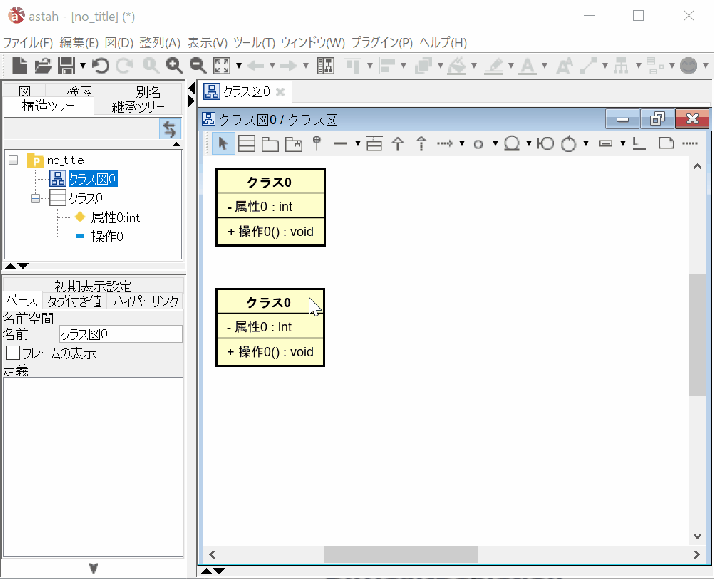This screenshot has height=579, width=714.
Task: Pick the Subsystem creation tool
Action: [294, 144]
